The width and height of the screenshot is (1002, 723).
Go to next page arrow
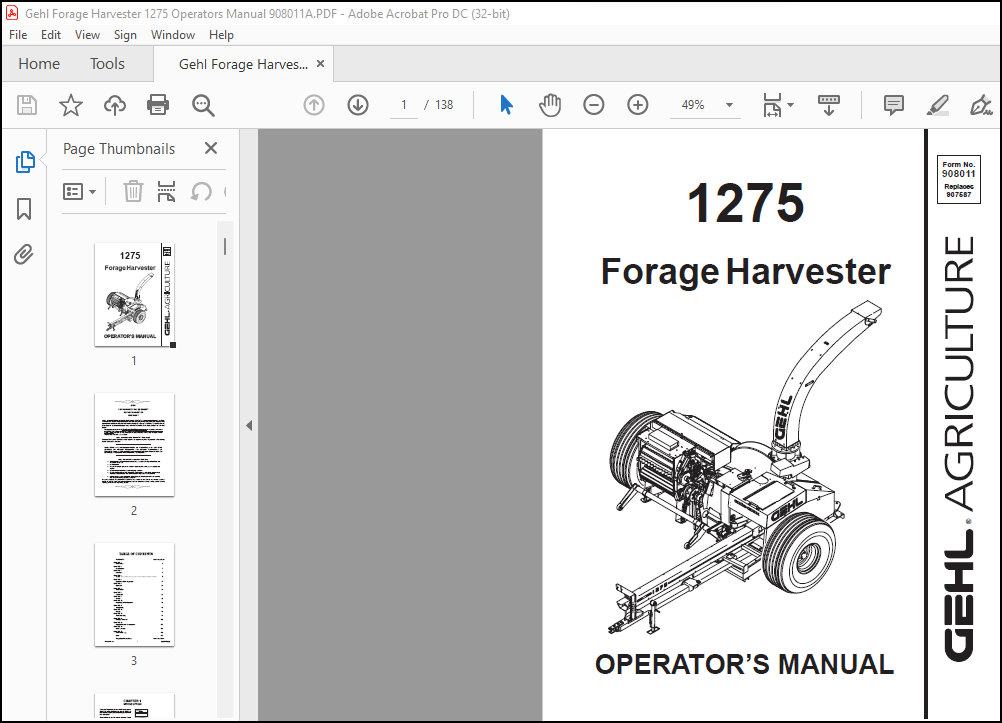click(358, 105)
